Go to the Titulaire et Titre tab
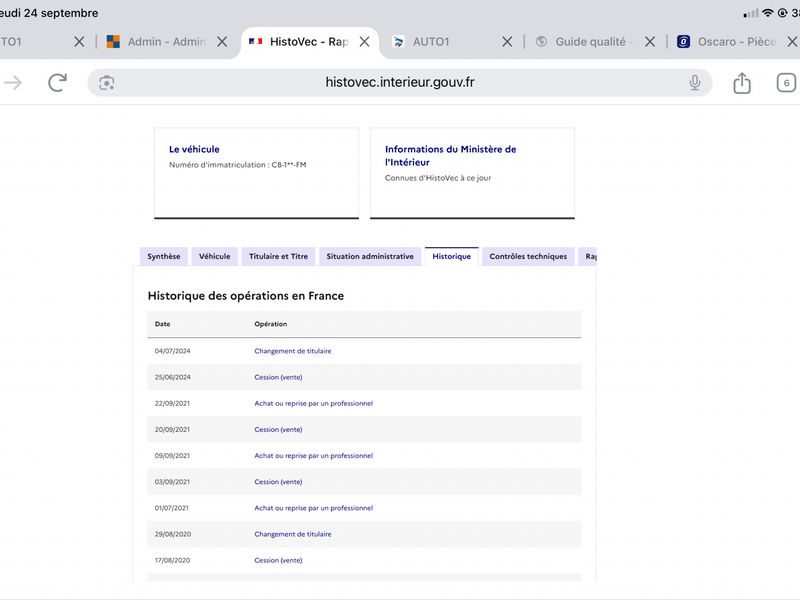Viewport: 800px width, 600px height. 279,257
